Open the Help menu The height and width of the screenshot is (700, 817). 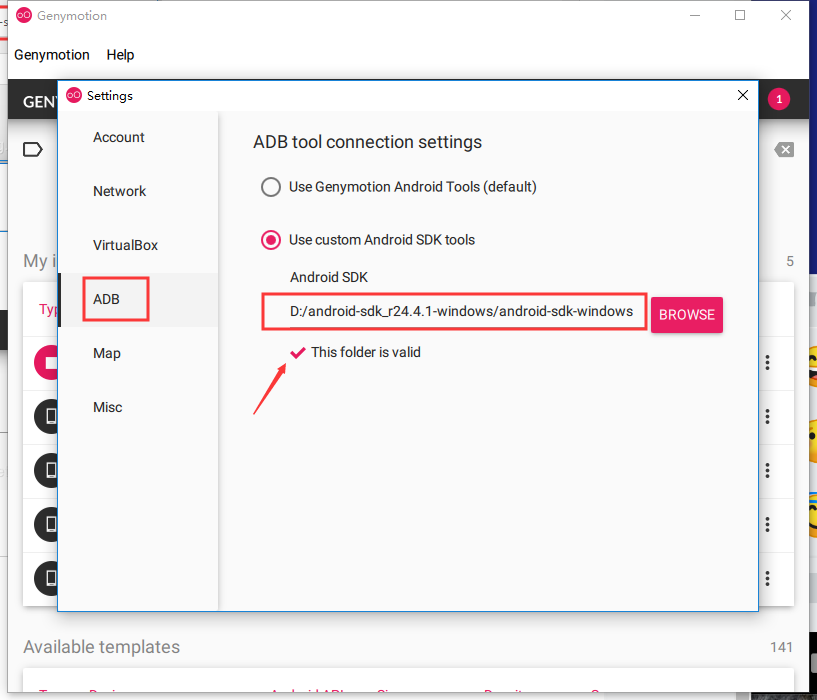click(120, 55)
